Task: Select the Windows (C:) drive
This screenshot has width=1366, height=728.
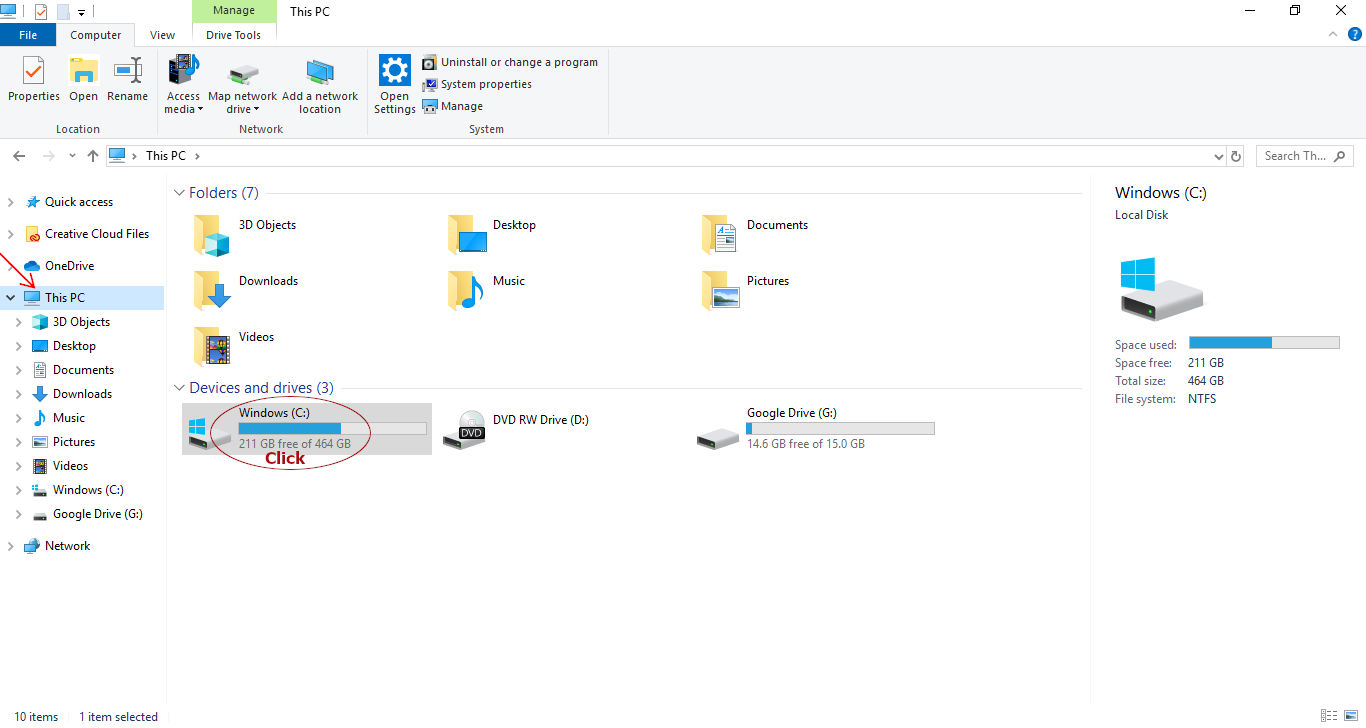Action: tap(307, 429)
